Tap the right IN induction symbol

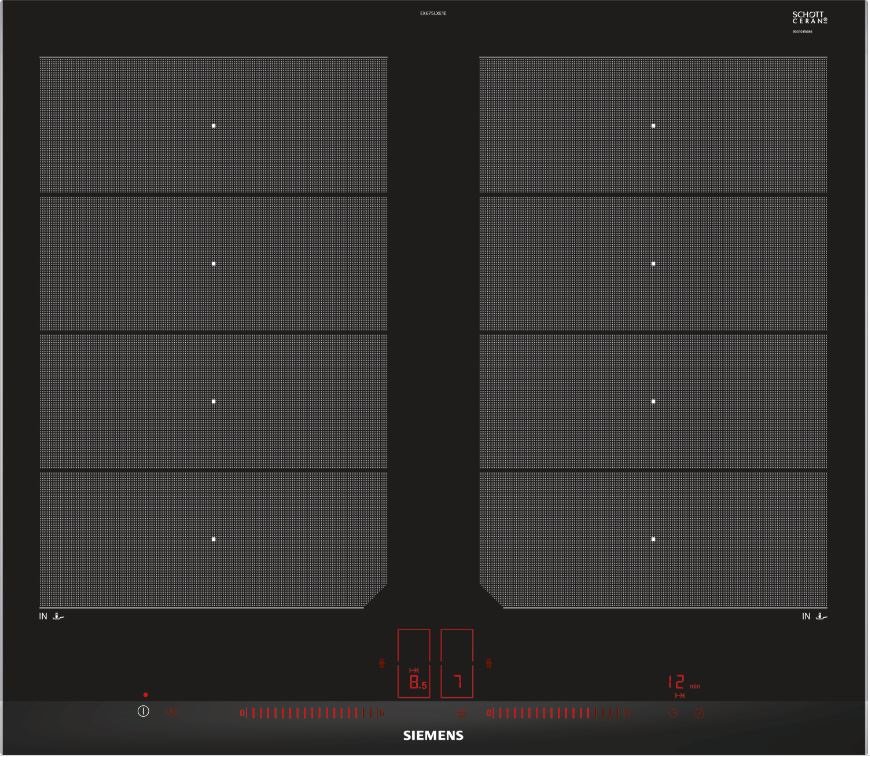pos(815,616)
